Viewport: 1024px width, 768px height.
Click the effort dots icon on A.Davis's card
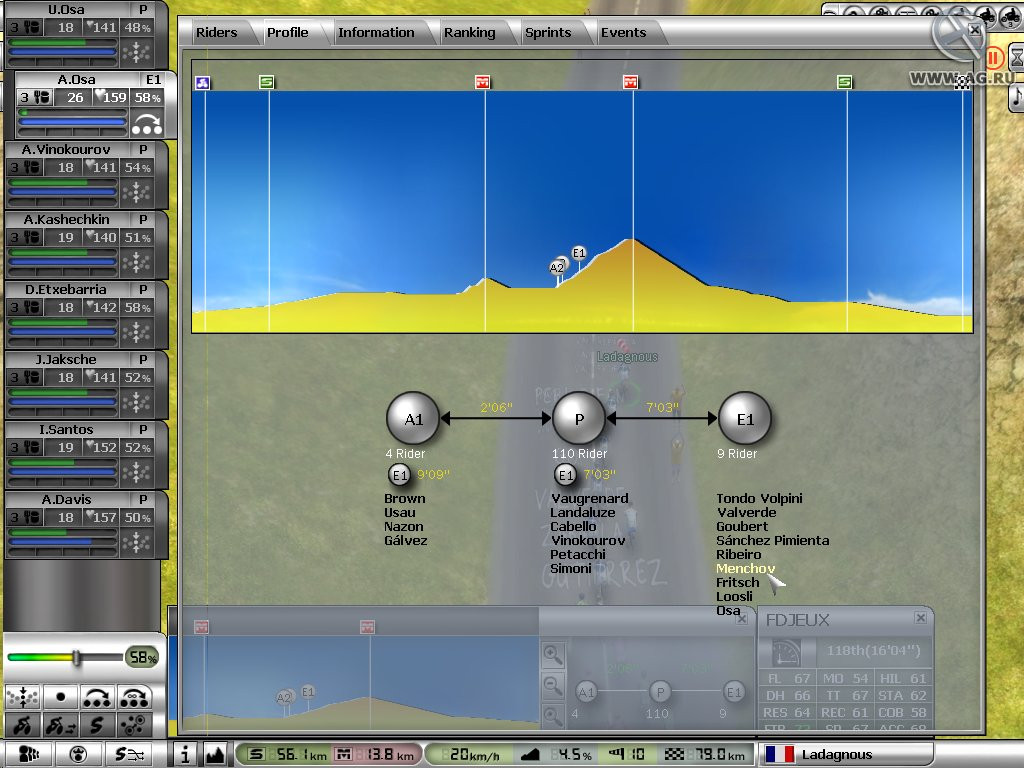coord(136,542)
